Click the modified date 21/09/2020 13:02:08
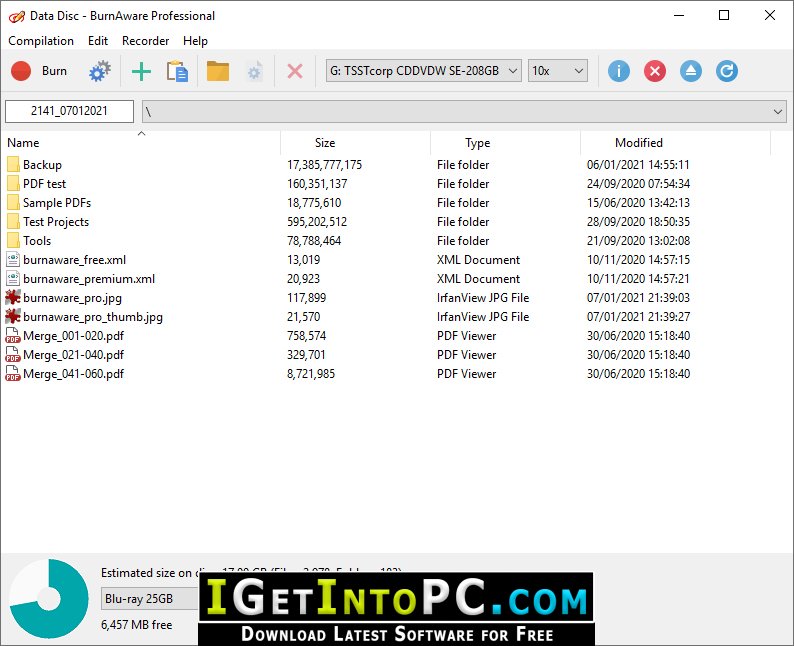The height and width of the screenshot is (646, 794). click(x=639, y=240)
